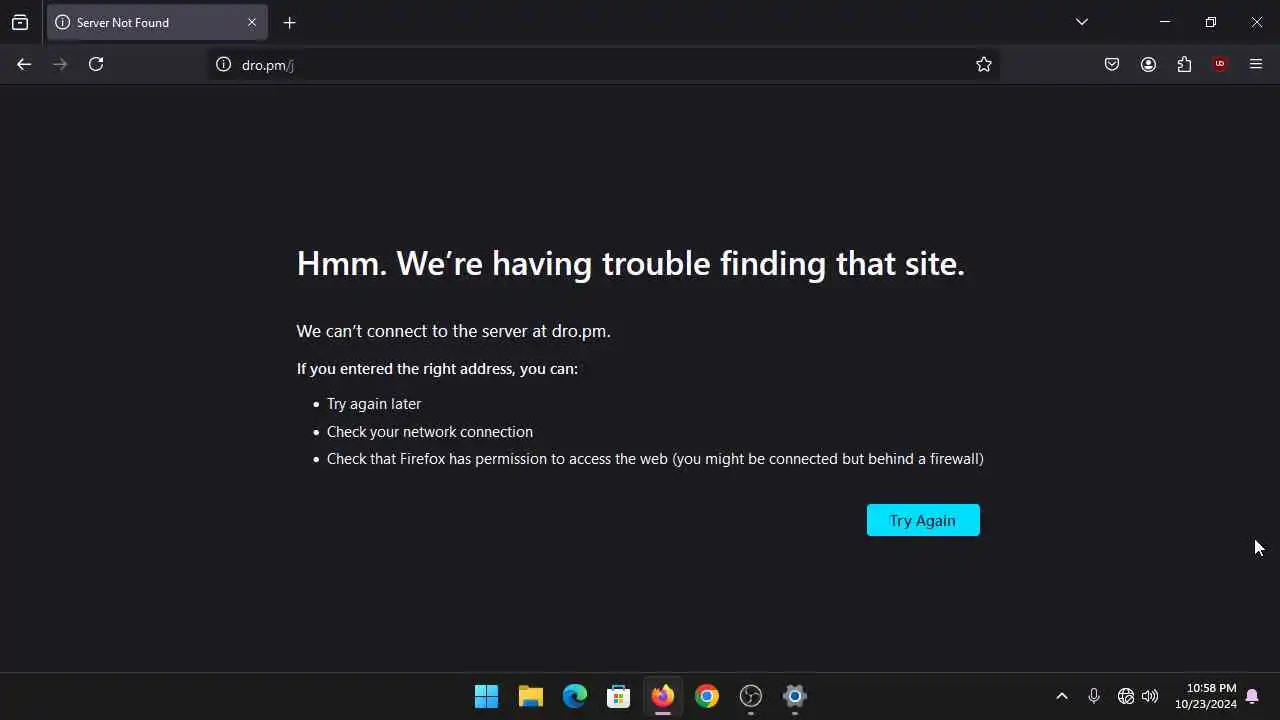The width and height of the screenshot is (1280, 720).
Task: Open a new tab
Action: [x=289, y=22]
